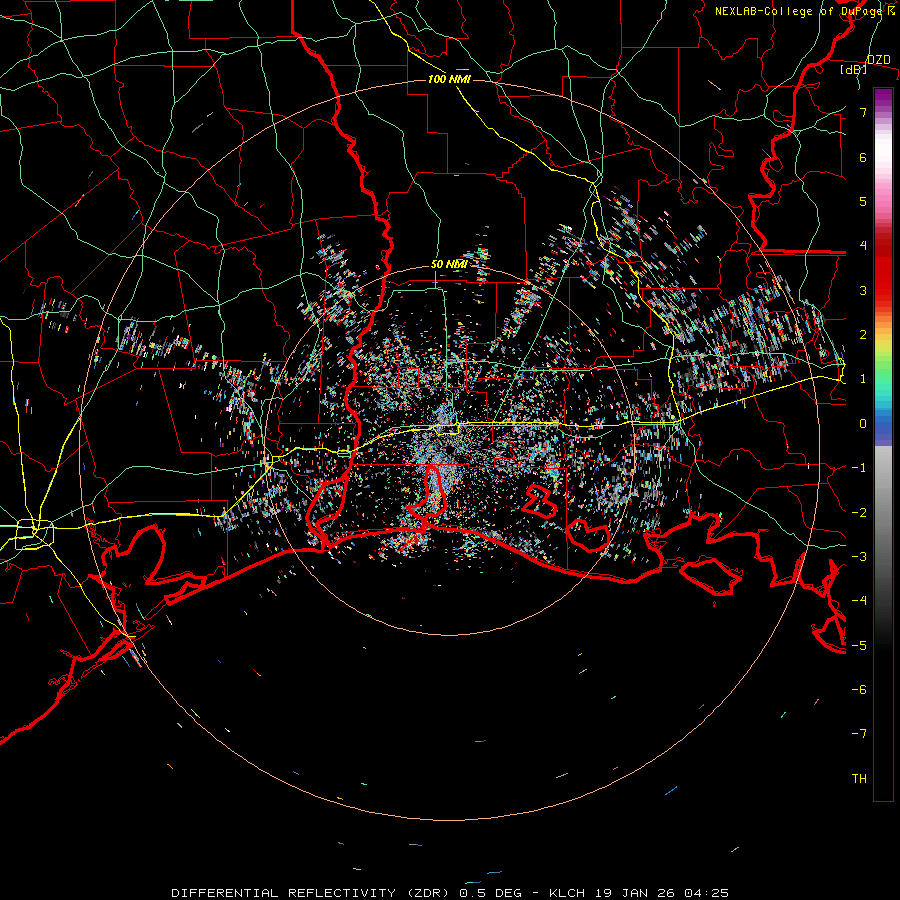This screenshot has width=900, height=900.
Task: Click the red 3 dB band of color bar
Action: point(883,281)
